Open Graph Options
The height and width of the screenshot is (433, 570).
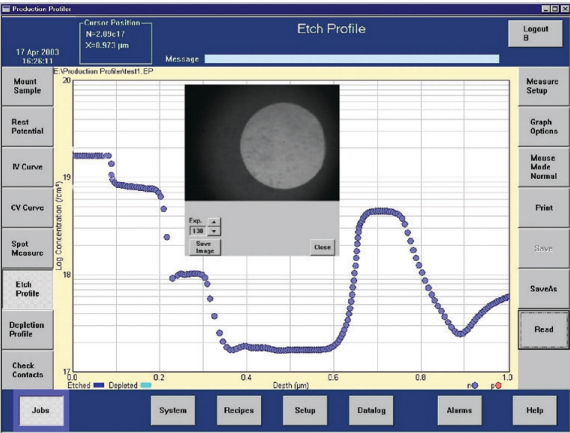click(x=544, y=127)
